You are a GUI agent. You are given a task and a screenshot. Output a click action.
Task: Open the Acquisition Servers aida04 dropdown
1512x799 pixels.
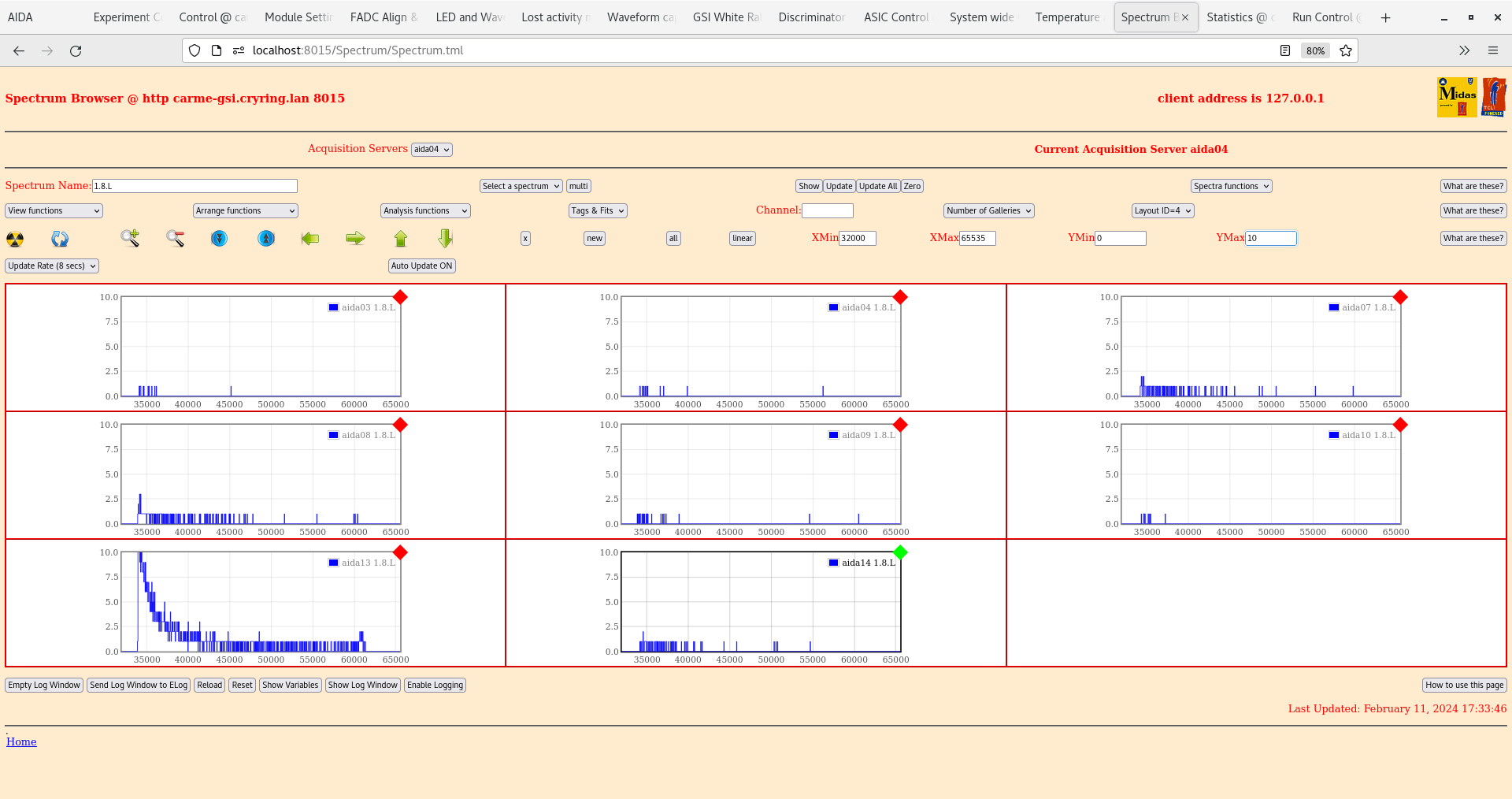click(x=432, y=150)
